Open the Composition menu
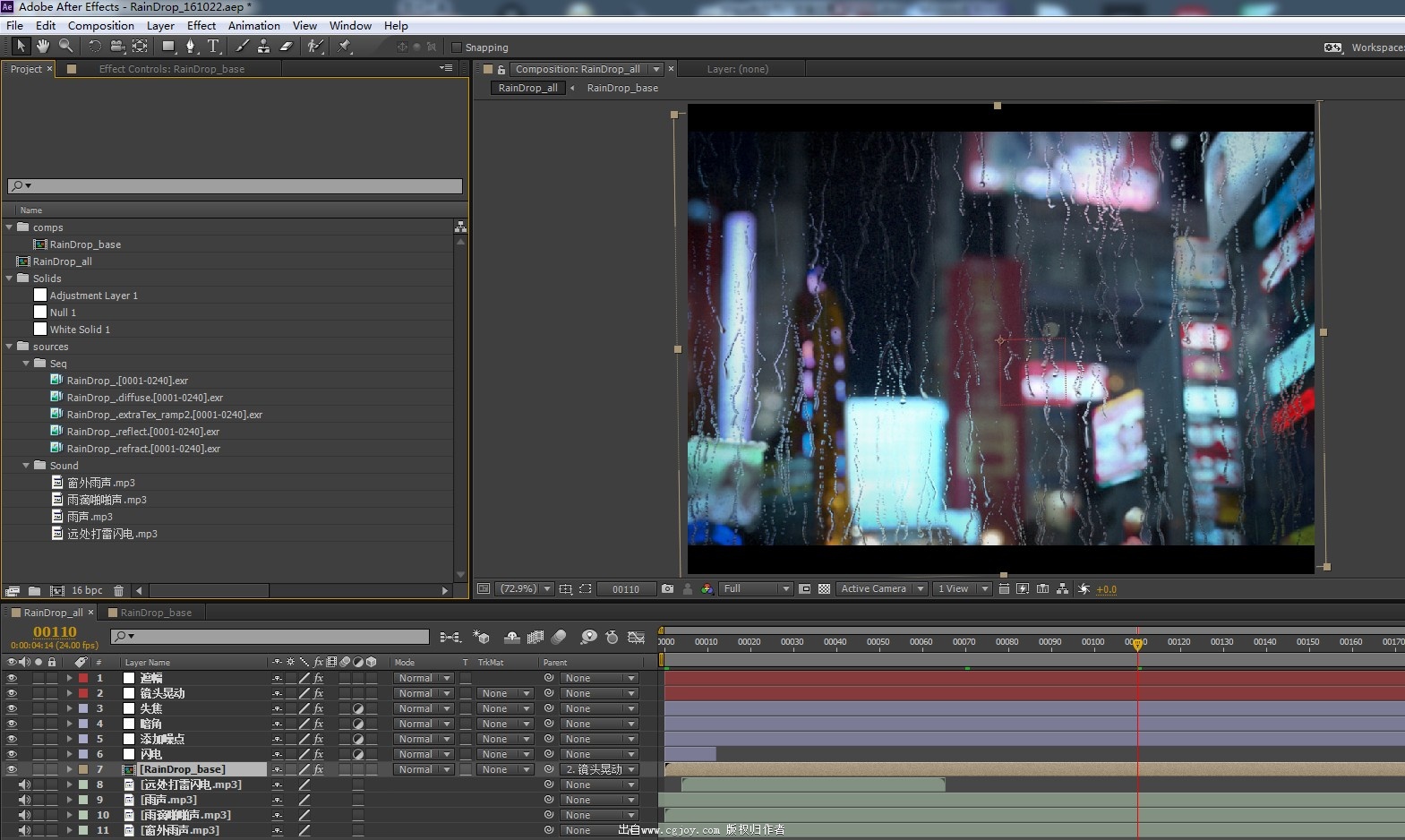This screenshot has height=840, width=1405. (101, 26)
